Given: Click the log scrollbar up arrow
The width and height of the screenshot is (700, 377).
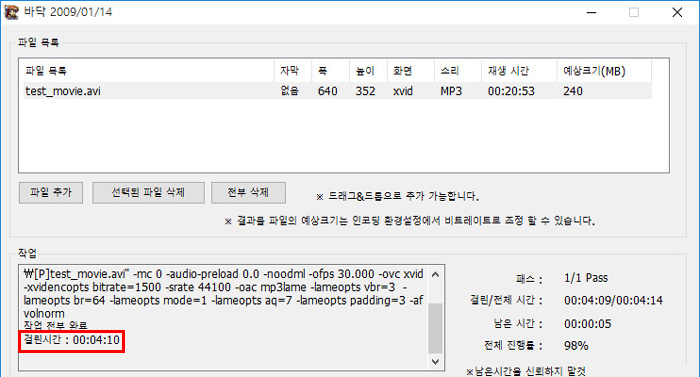Looking at the screenshot, I should (x=436, y=274).
